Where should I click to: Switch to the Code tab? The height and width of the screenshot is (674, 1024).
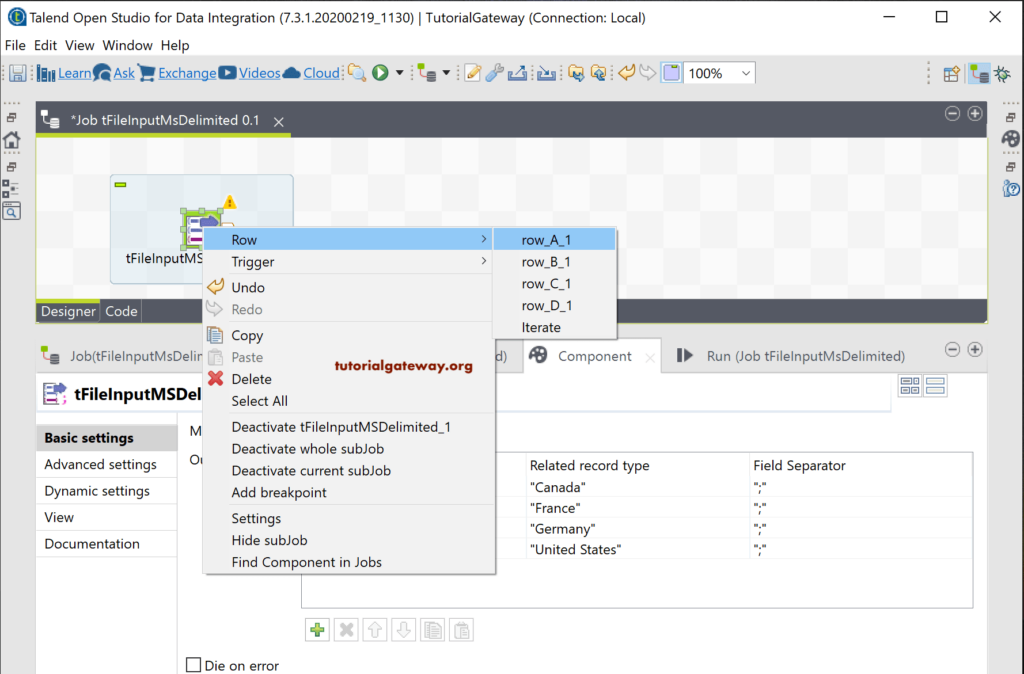coord(121,312)
